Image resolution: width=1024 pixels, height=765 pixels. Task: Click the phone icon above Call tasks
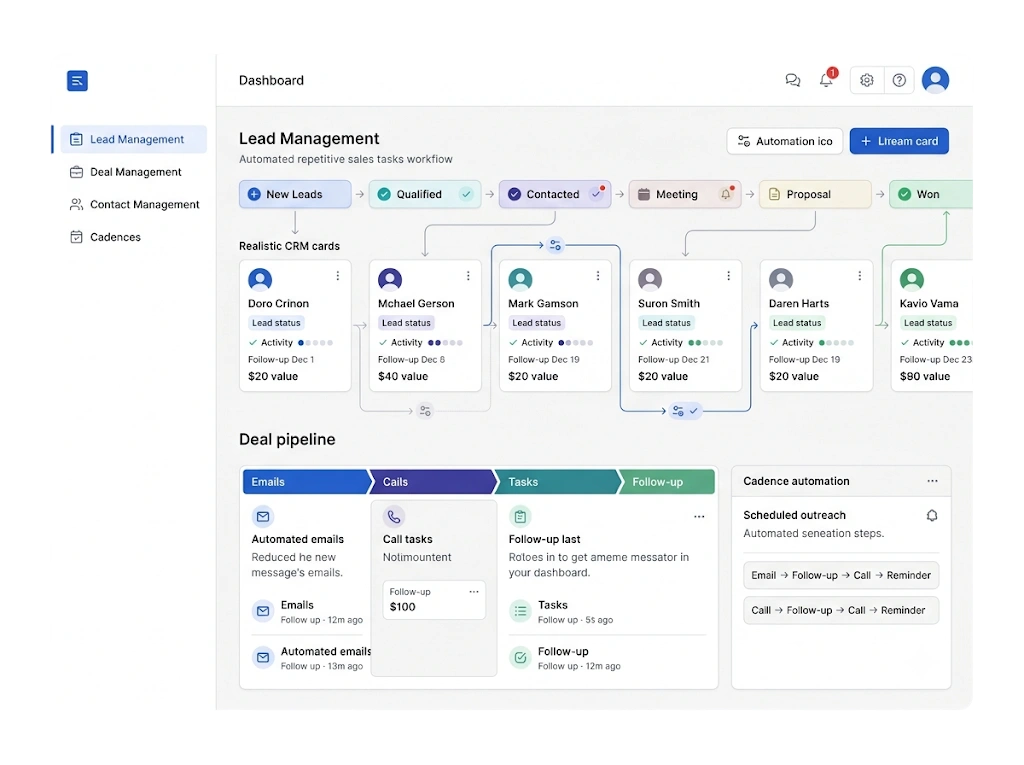point(394,517)
